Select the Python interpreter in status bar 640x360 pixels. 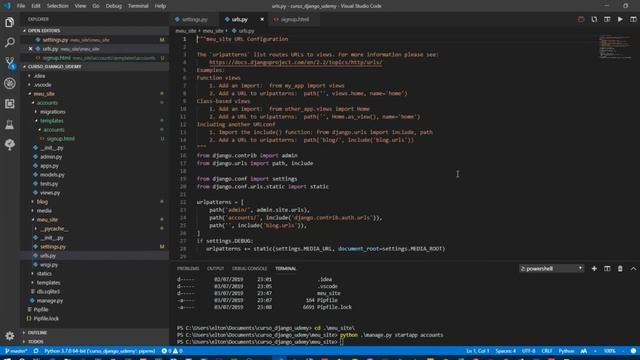tap(100, 351)
